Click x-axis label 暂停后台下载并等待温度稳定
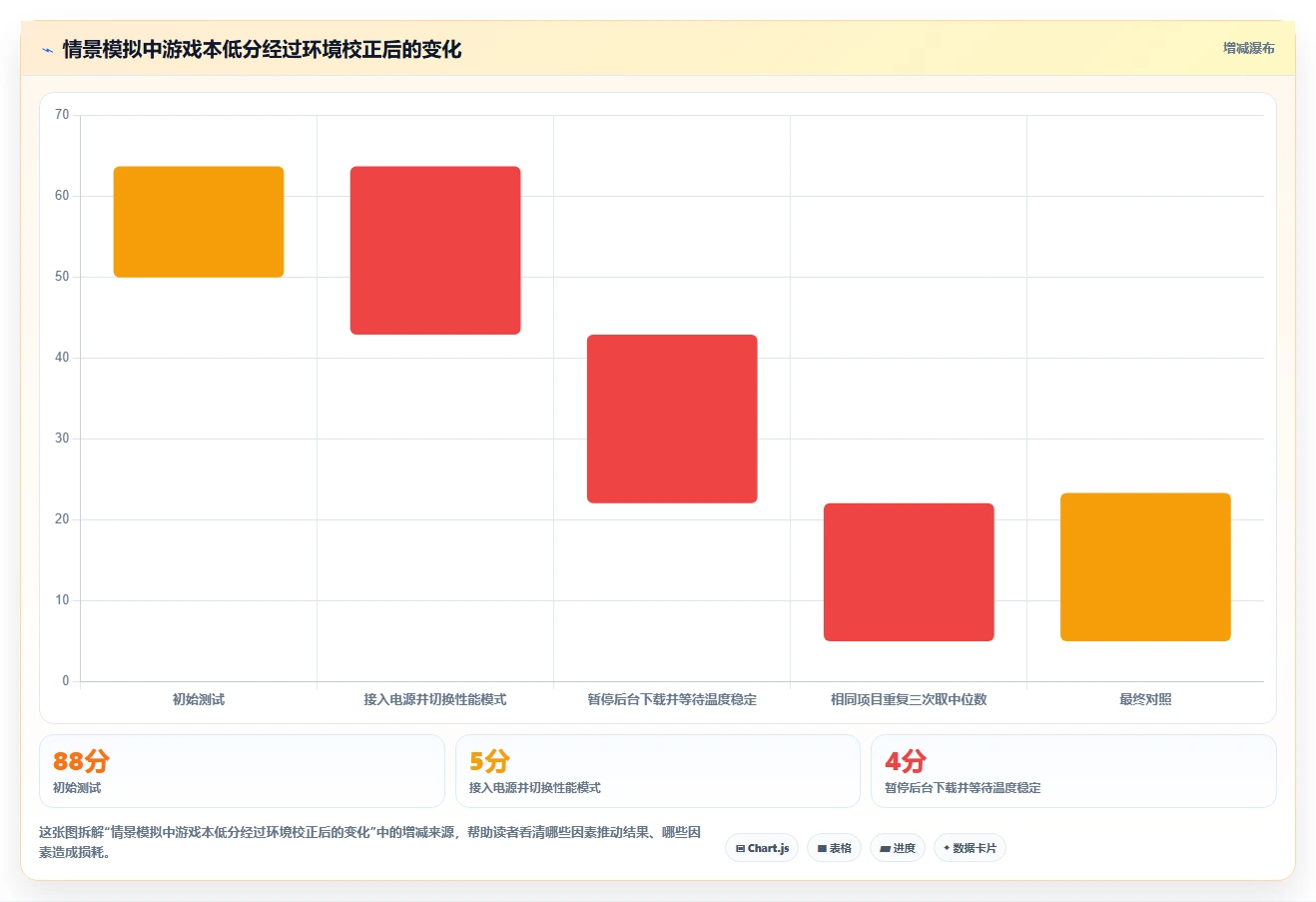Viewport: 1316px width, 902px height. point(672,699)
